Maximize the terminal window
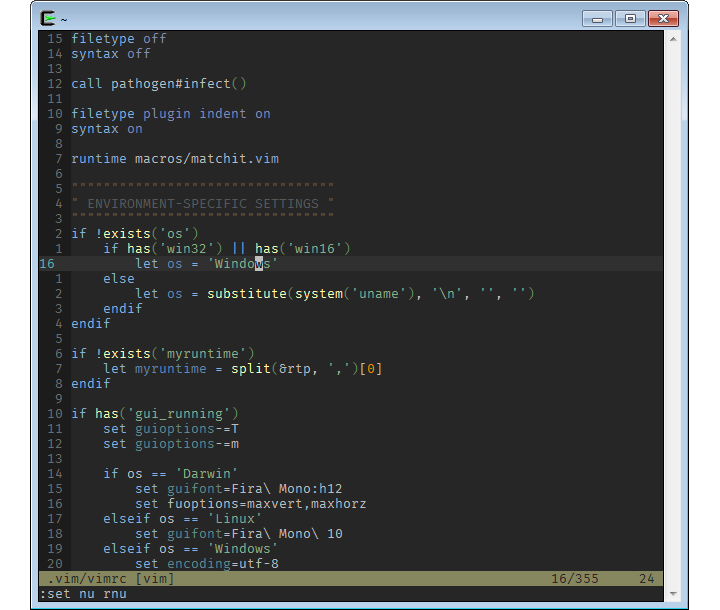The height and width of the screenshot is (610, 720). [630, 19]
